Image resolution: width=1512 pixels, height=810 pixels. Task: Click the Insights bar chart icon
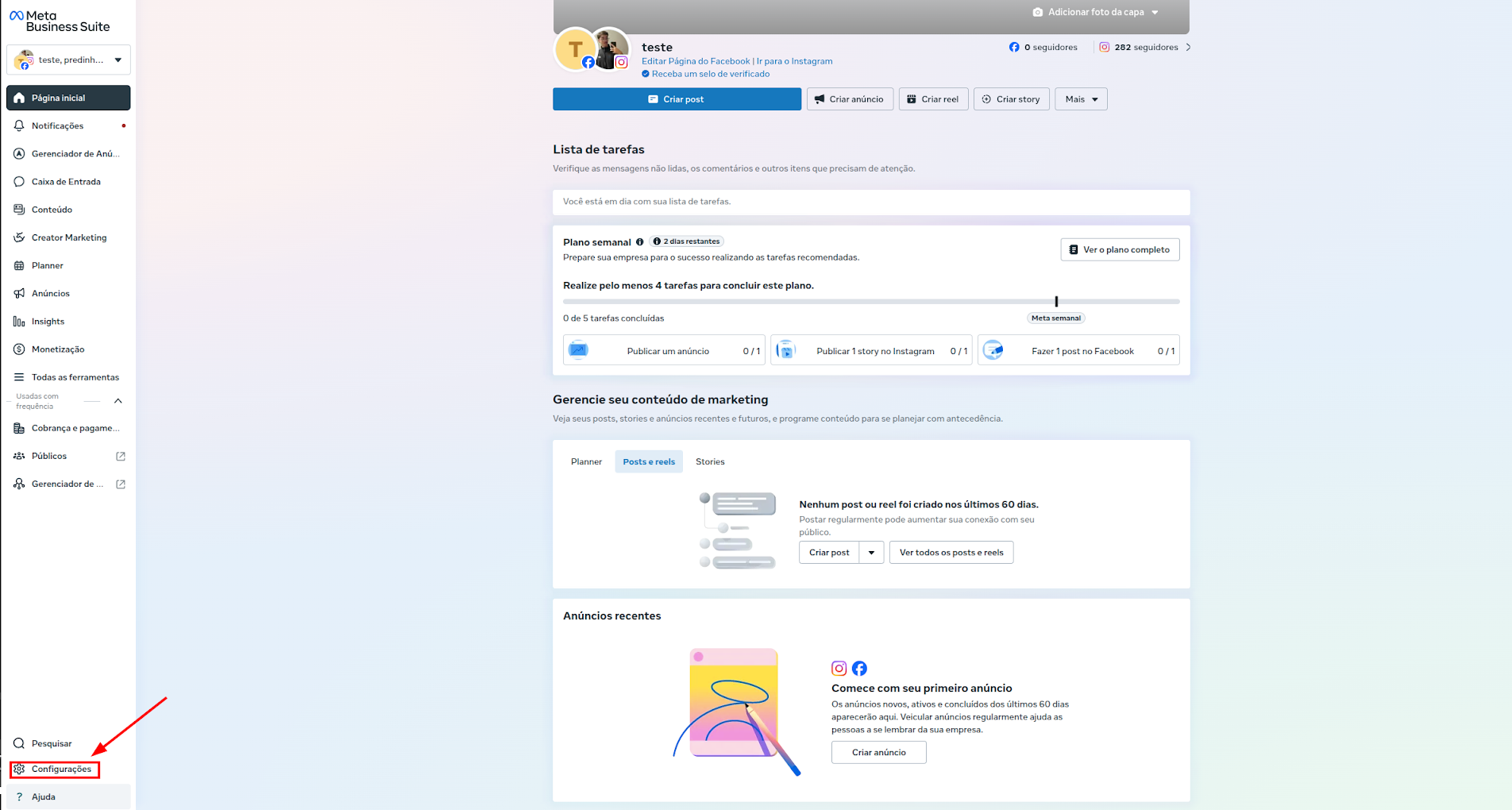pos(19,322)
